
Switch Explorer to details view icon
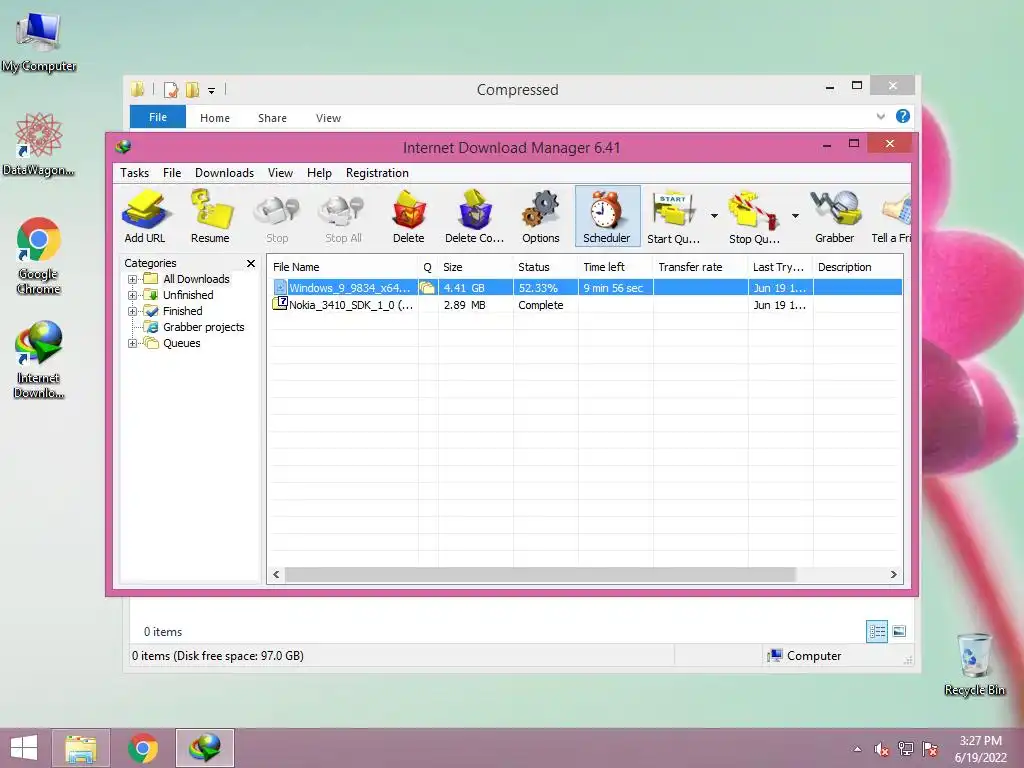tap(877, 632)
